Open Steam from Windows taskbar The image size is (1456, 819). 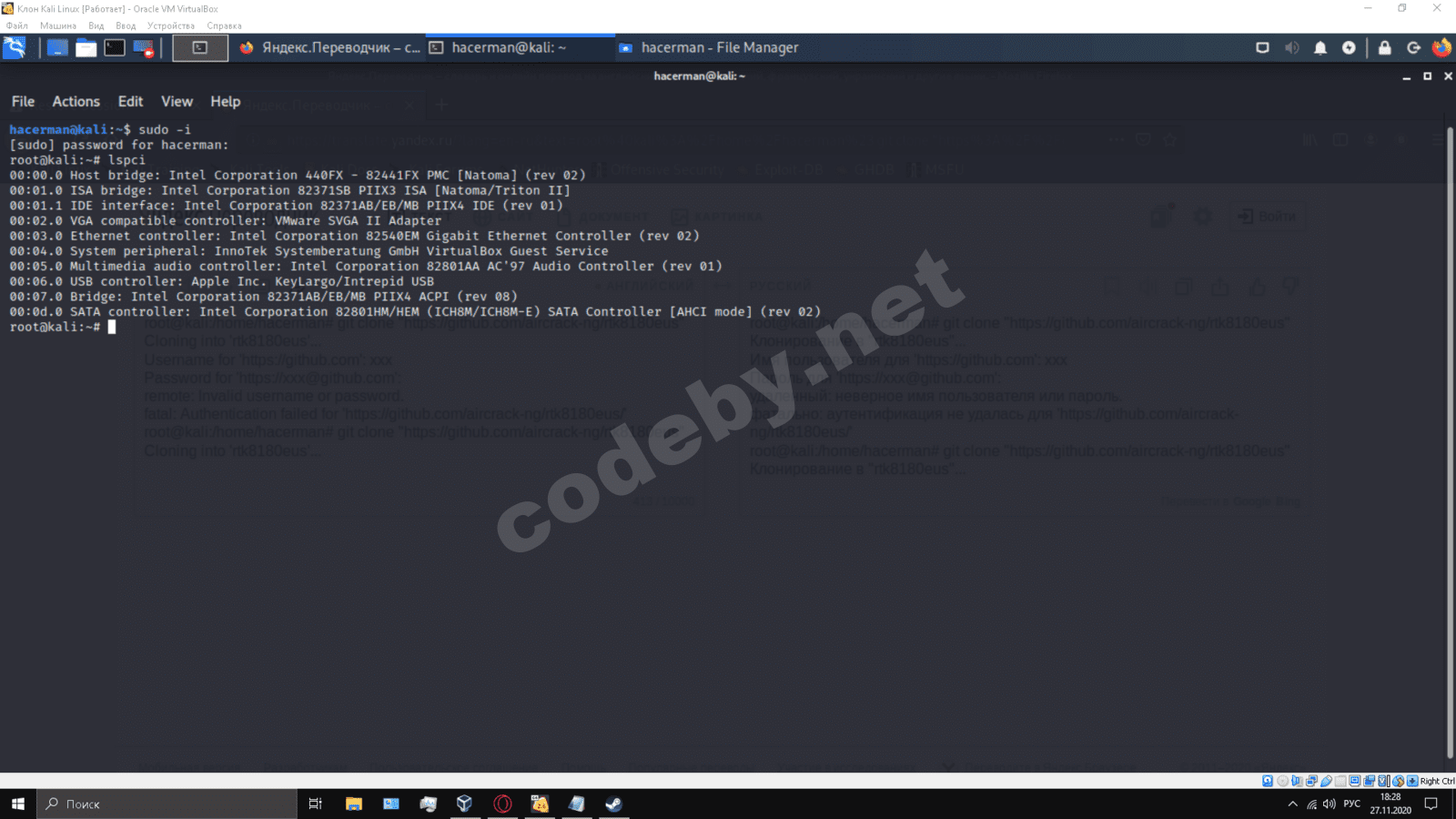[613, 804]
